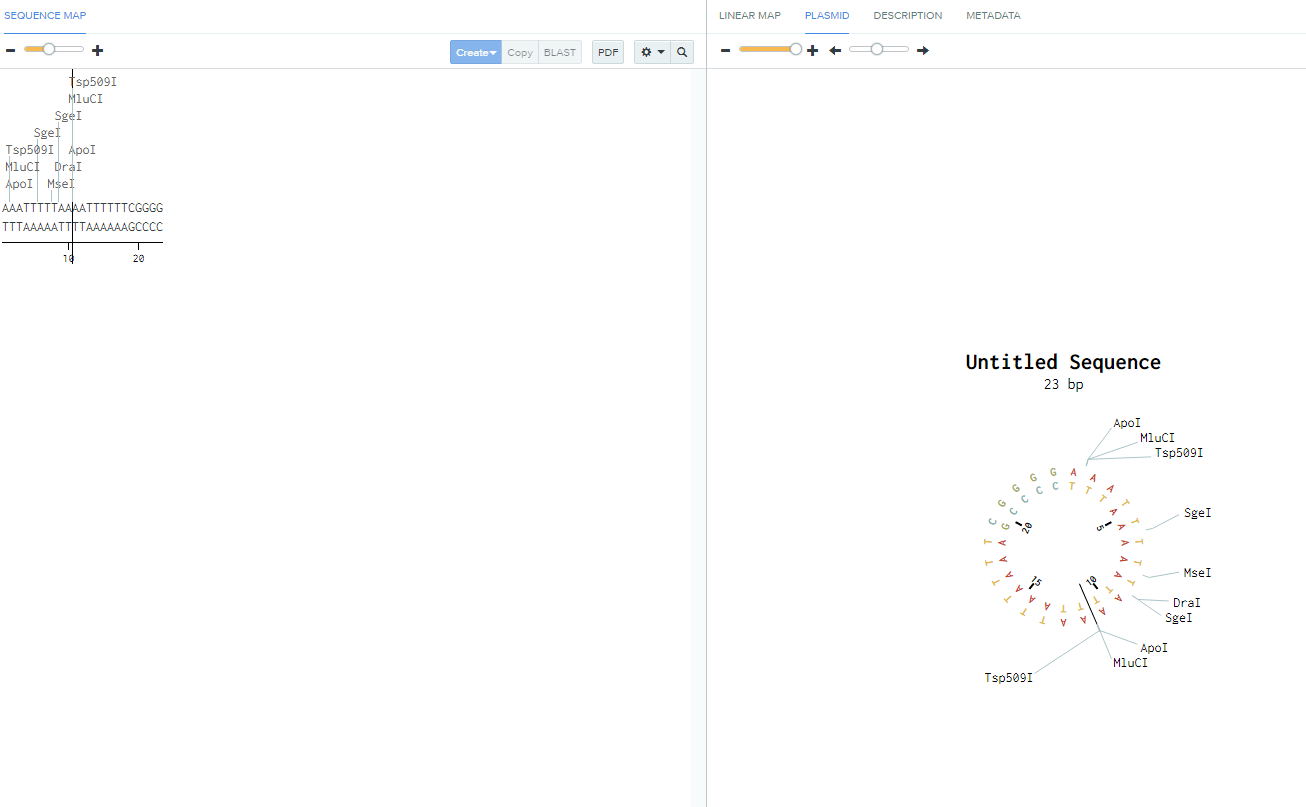Adjust the sequence map zoom slider
Screen dimensions: 1306x807
48,49
